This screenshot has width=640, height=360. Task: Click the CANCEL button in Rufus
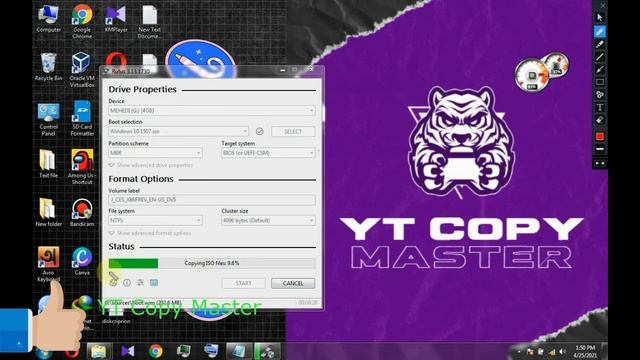(x=293, y=283)
